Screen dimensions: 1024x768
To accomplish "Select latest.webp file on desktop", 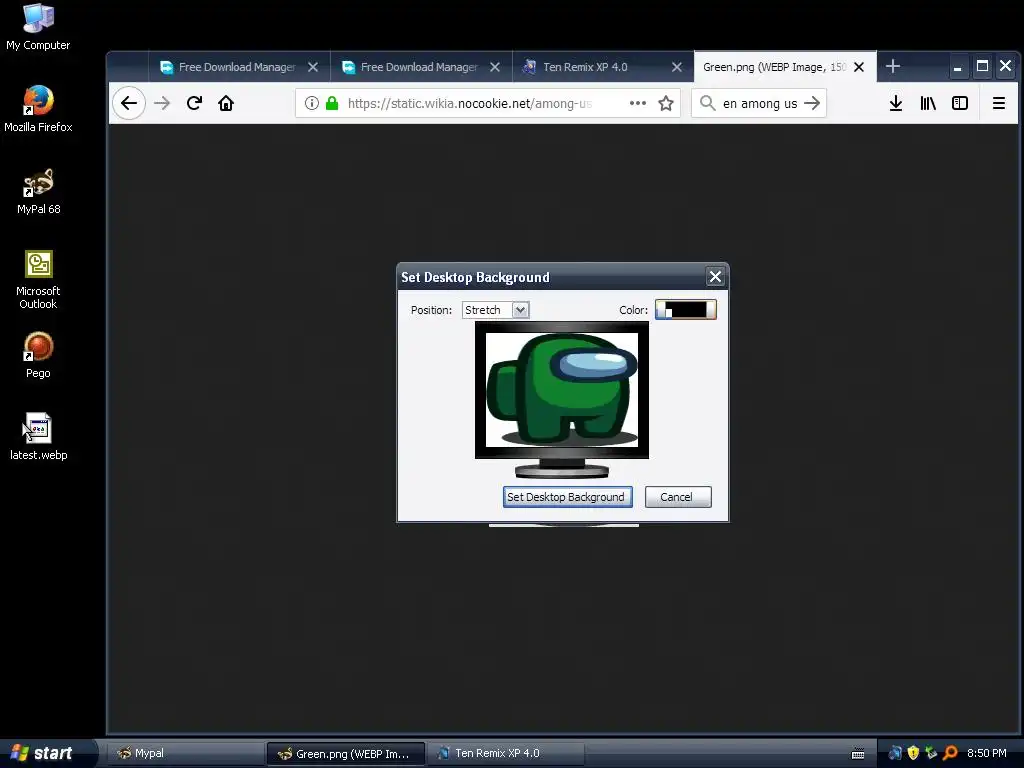I will pos(38,436).
